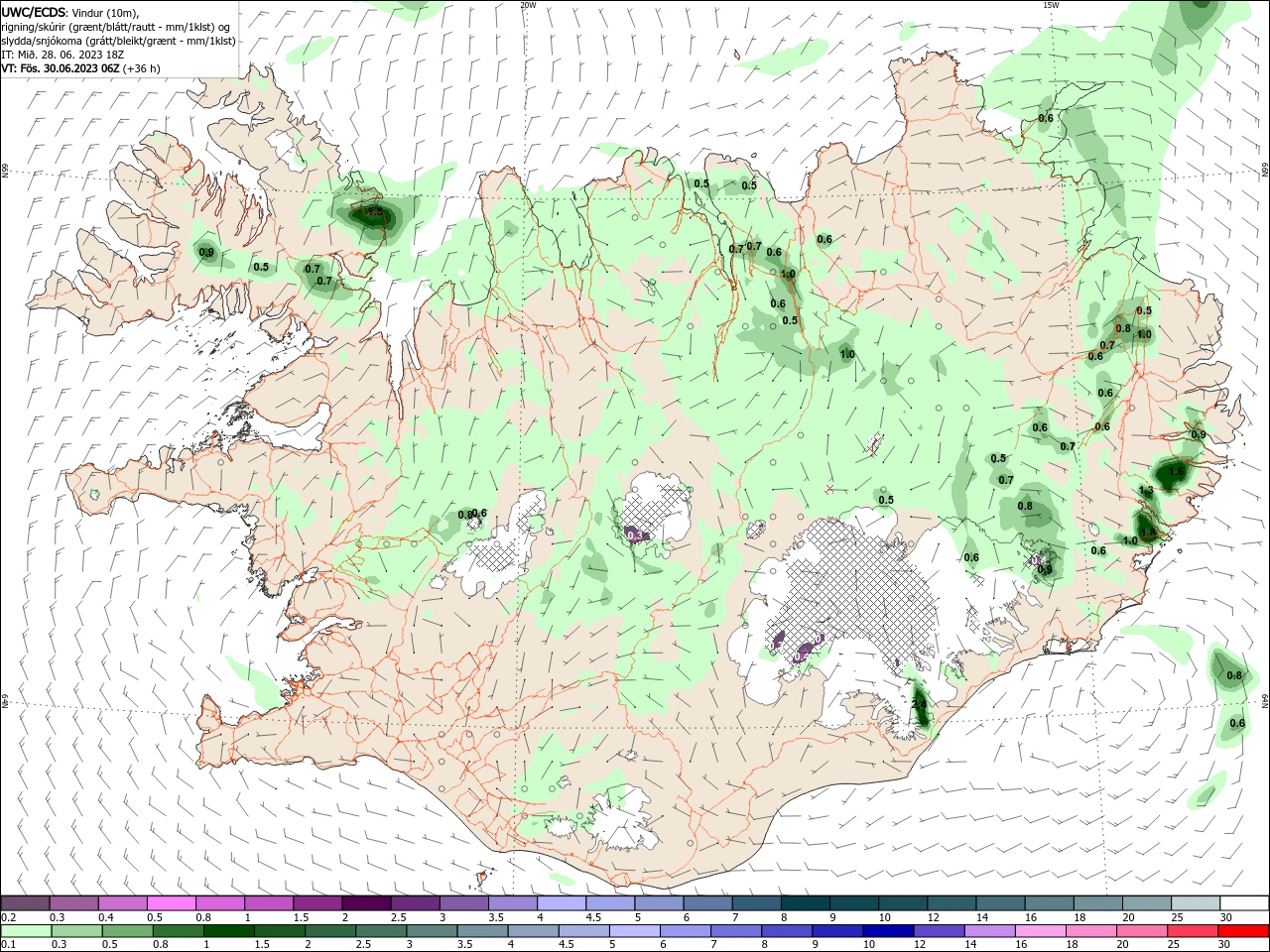Select 'VT: Fös. 30.06.2023 06Z (+36 h)' text

[x=80, y=68]
